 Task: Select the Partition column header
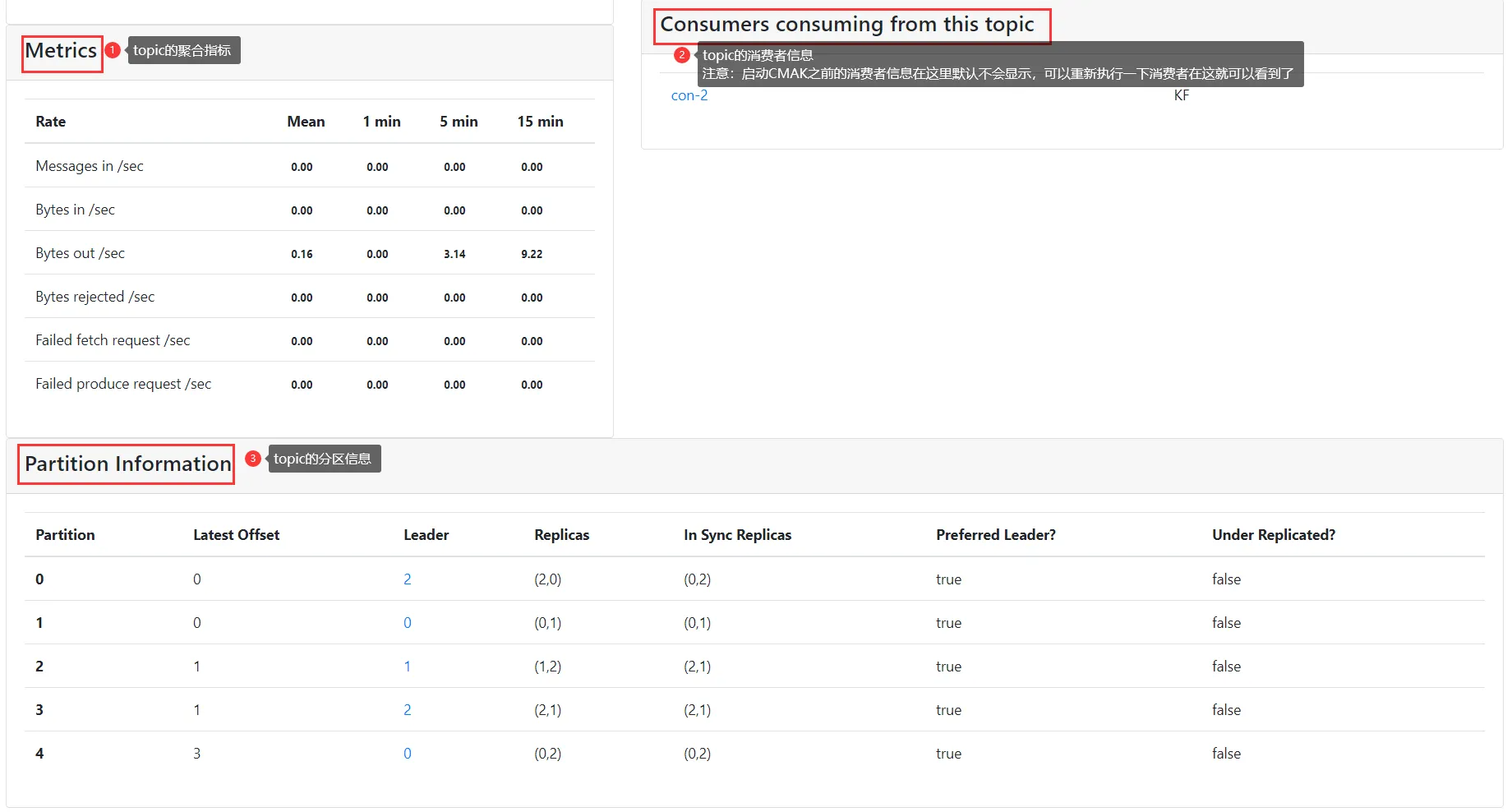pos(65,535)
